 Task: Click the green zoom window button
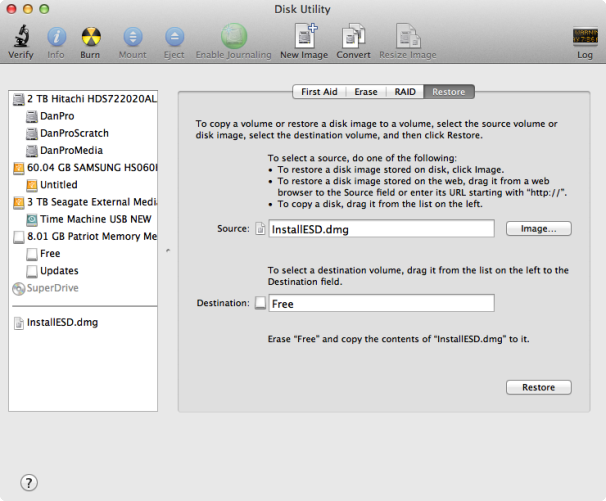[44, 9]
